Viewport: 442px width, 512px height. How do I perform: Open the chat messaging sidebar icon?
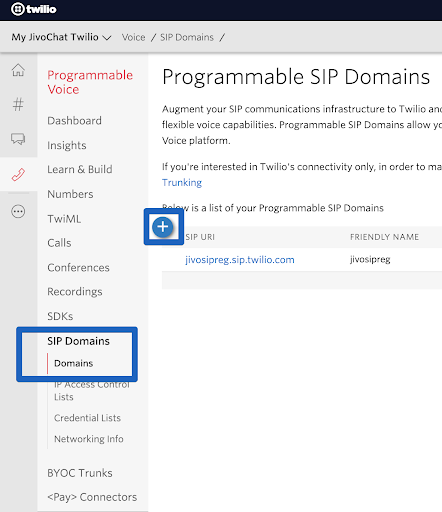18,139
